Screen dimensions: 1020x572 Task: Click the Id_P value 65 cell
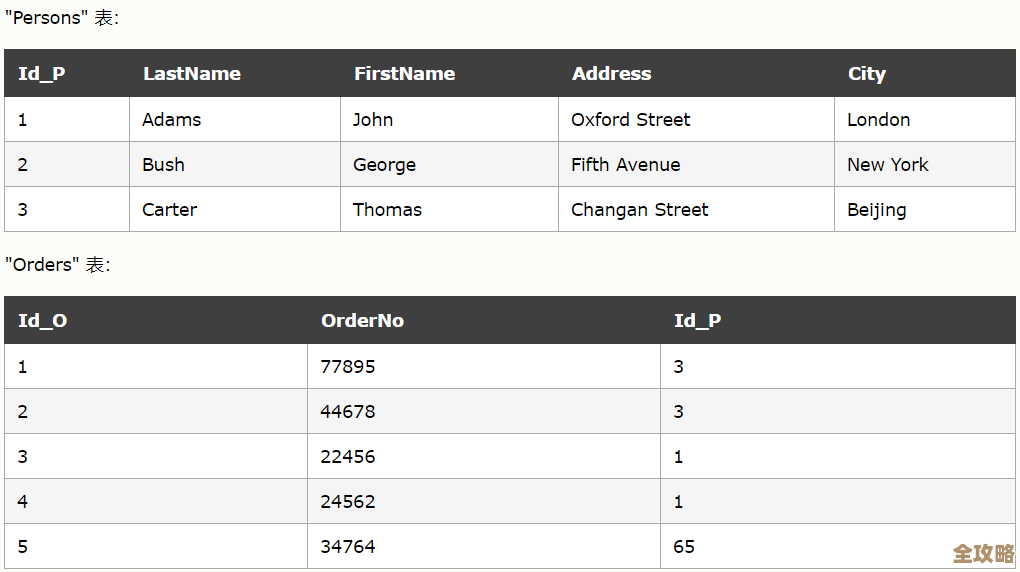click(684, 547)
